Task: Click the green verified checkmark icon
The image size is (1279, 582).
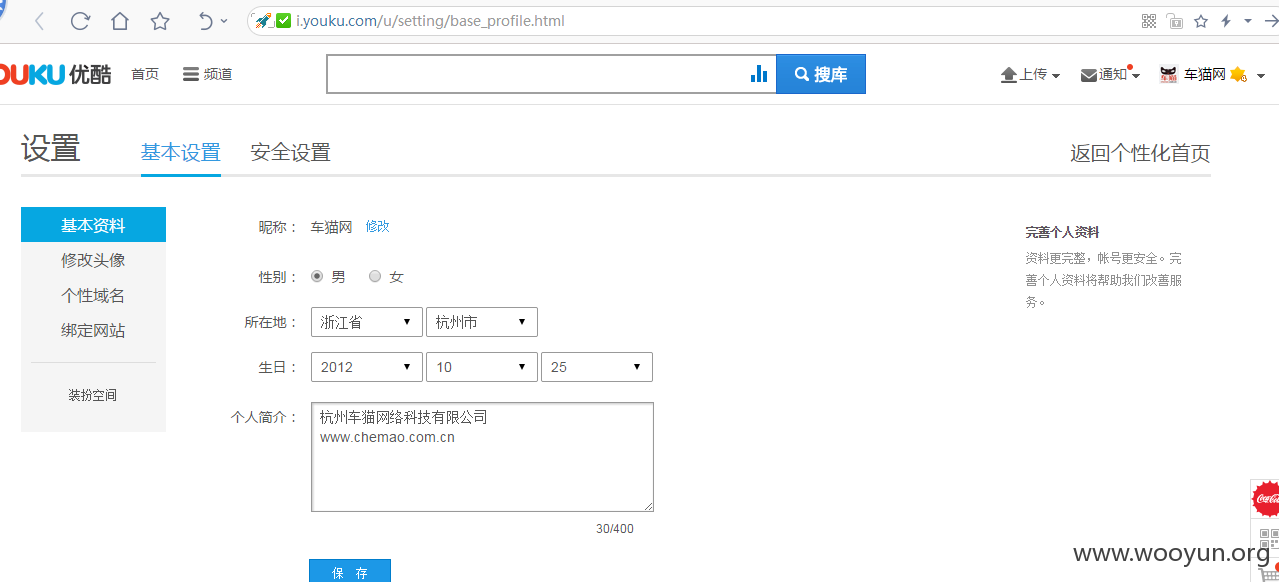Action: 284,20
